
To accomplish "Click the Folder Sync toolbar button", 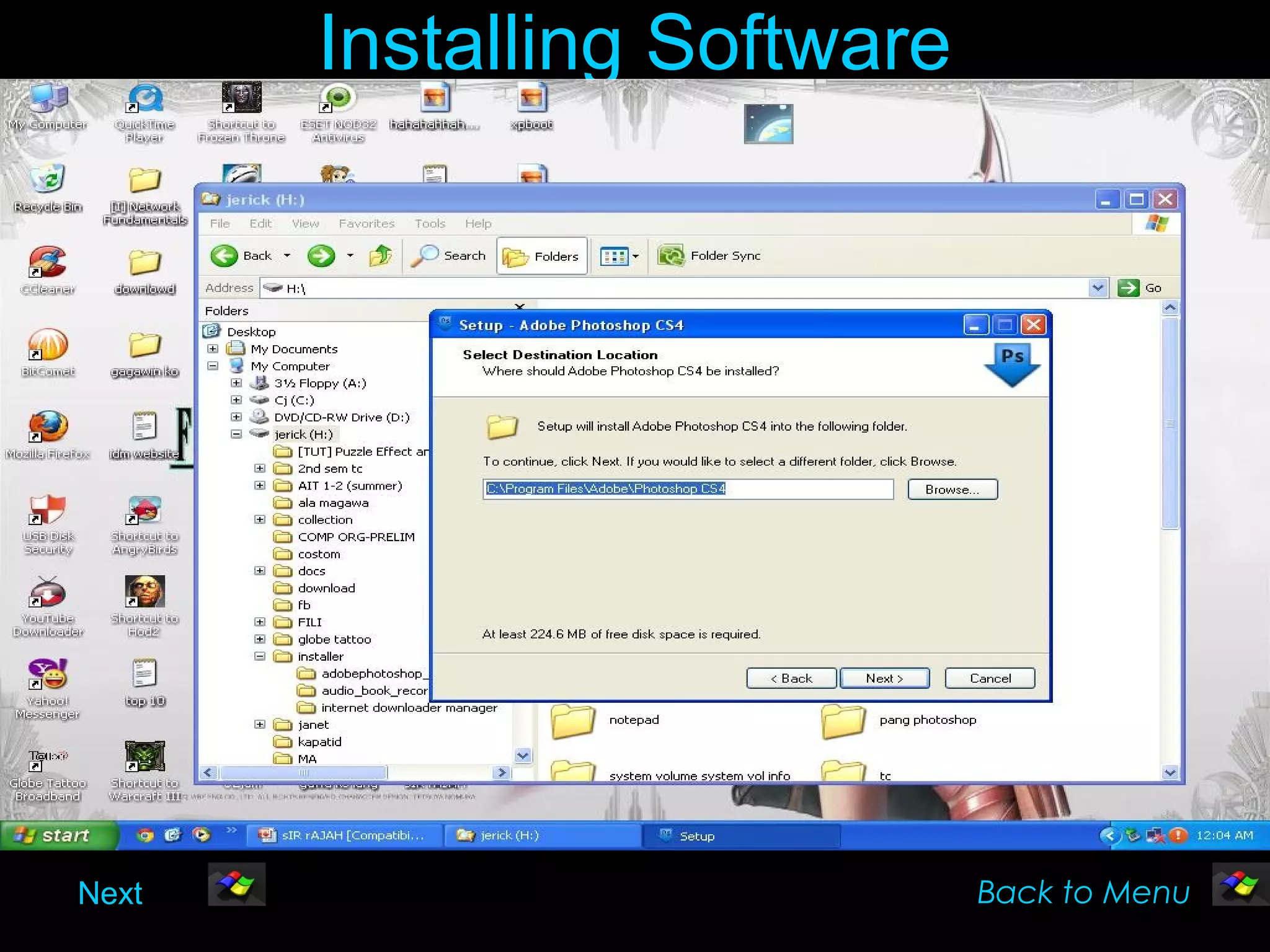I will [709, 255].
